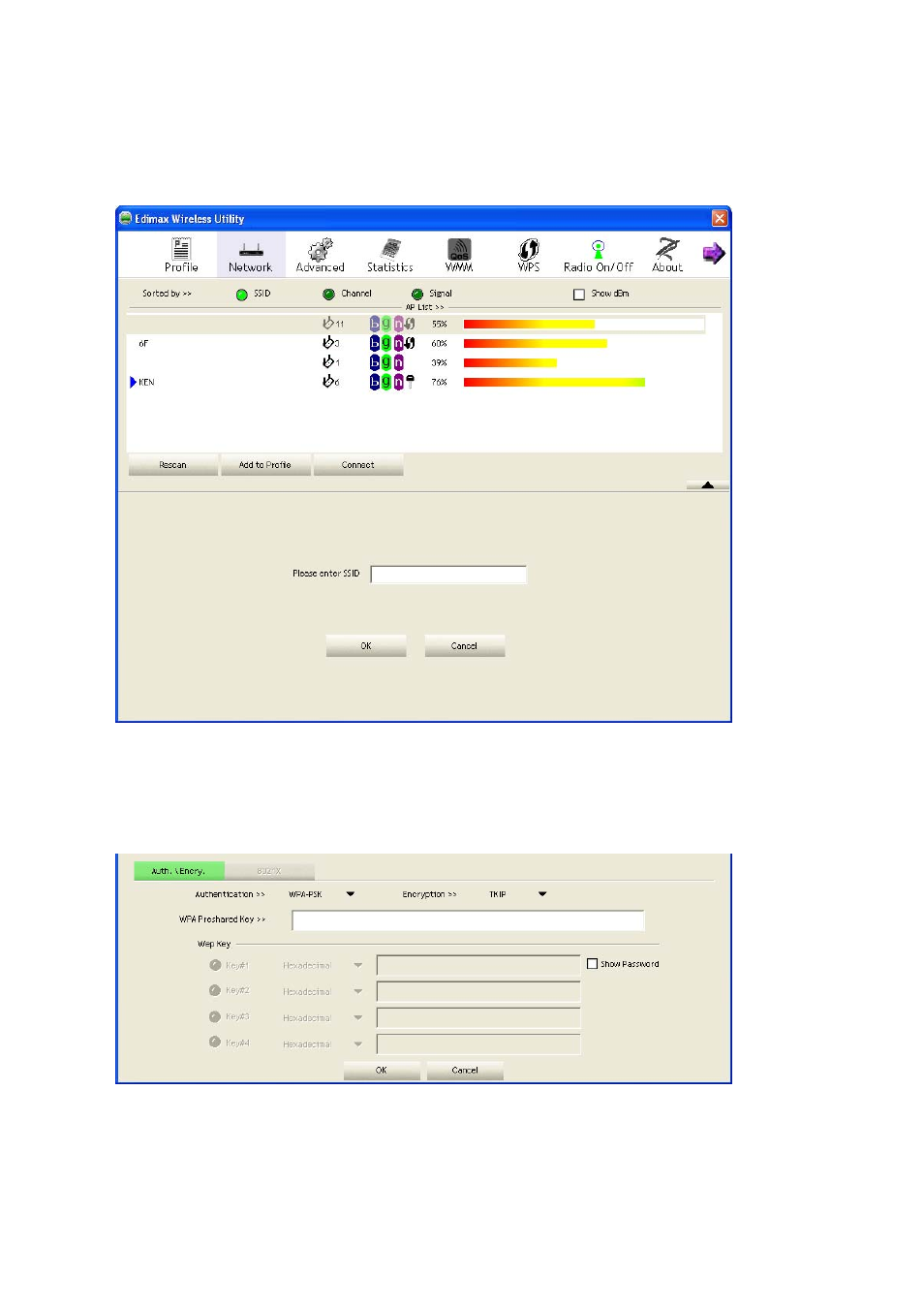Sort AP list by SSID
The image size is (924, 1308).
pyautogui.click(x=242, y=295)
